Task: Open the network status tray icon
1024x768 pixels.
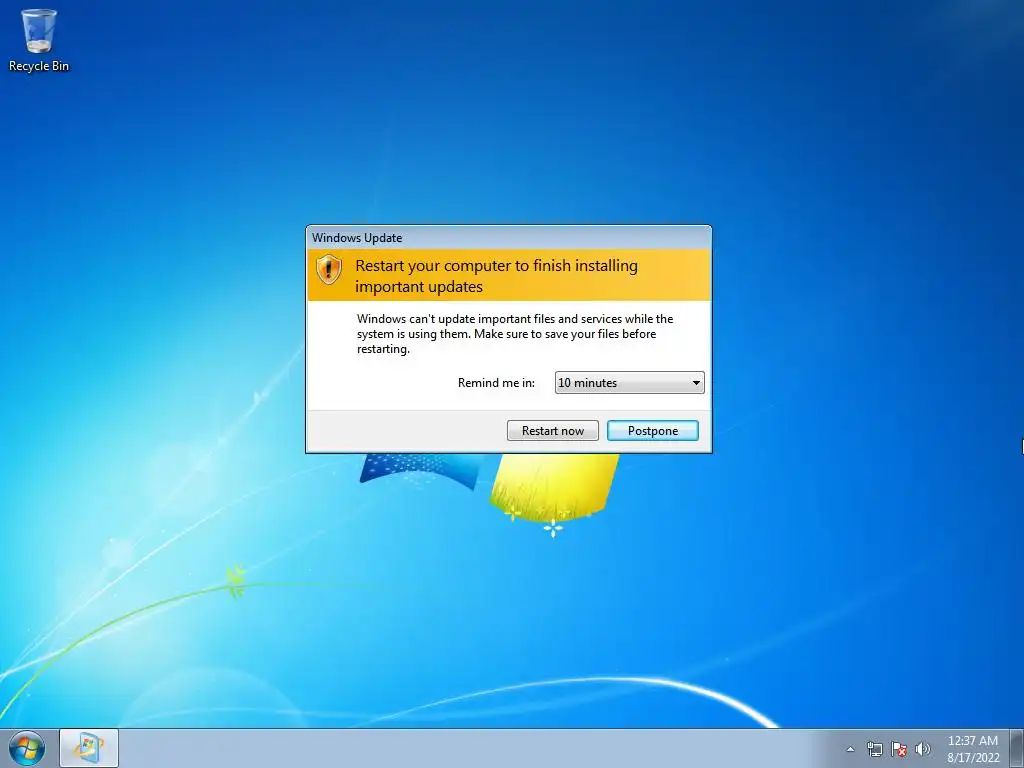Action: coord(874,749)
